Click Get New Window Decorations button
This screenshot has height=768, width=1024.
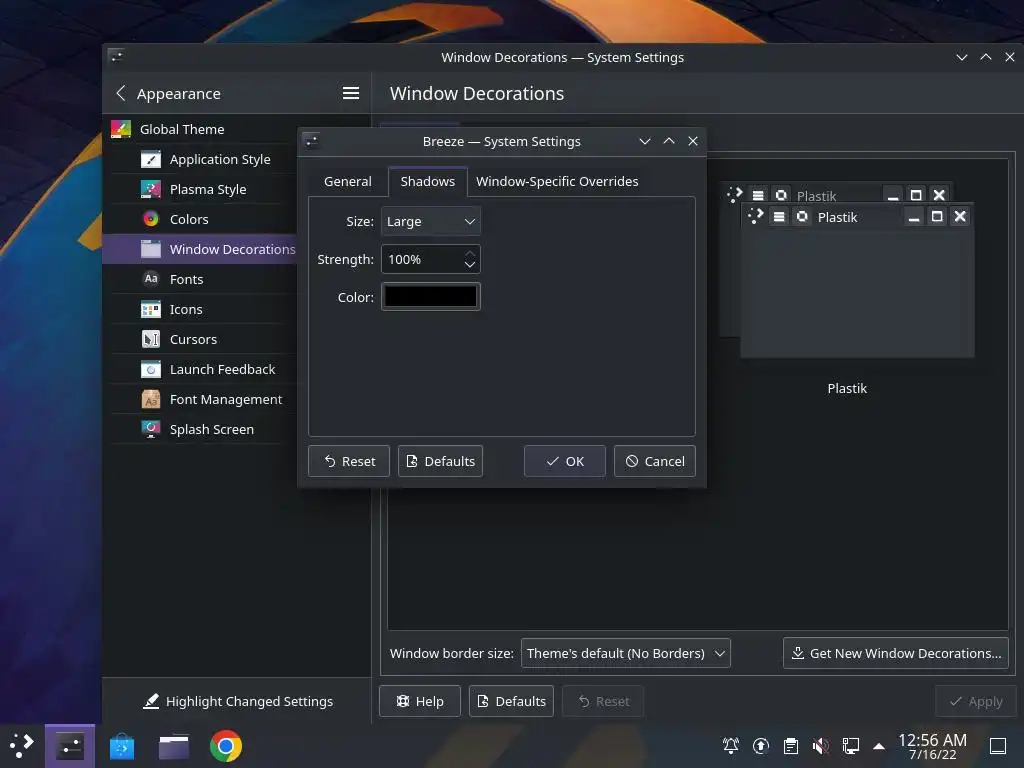[x=896, y=653]
